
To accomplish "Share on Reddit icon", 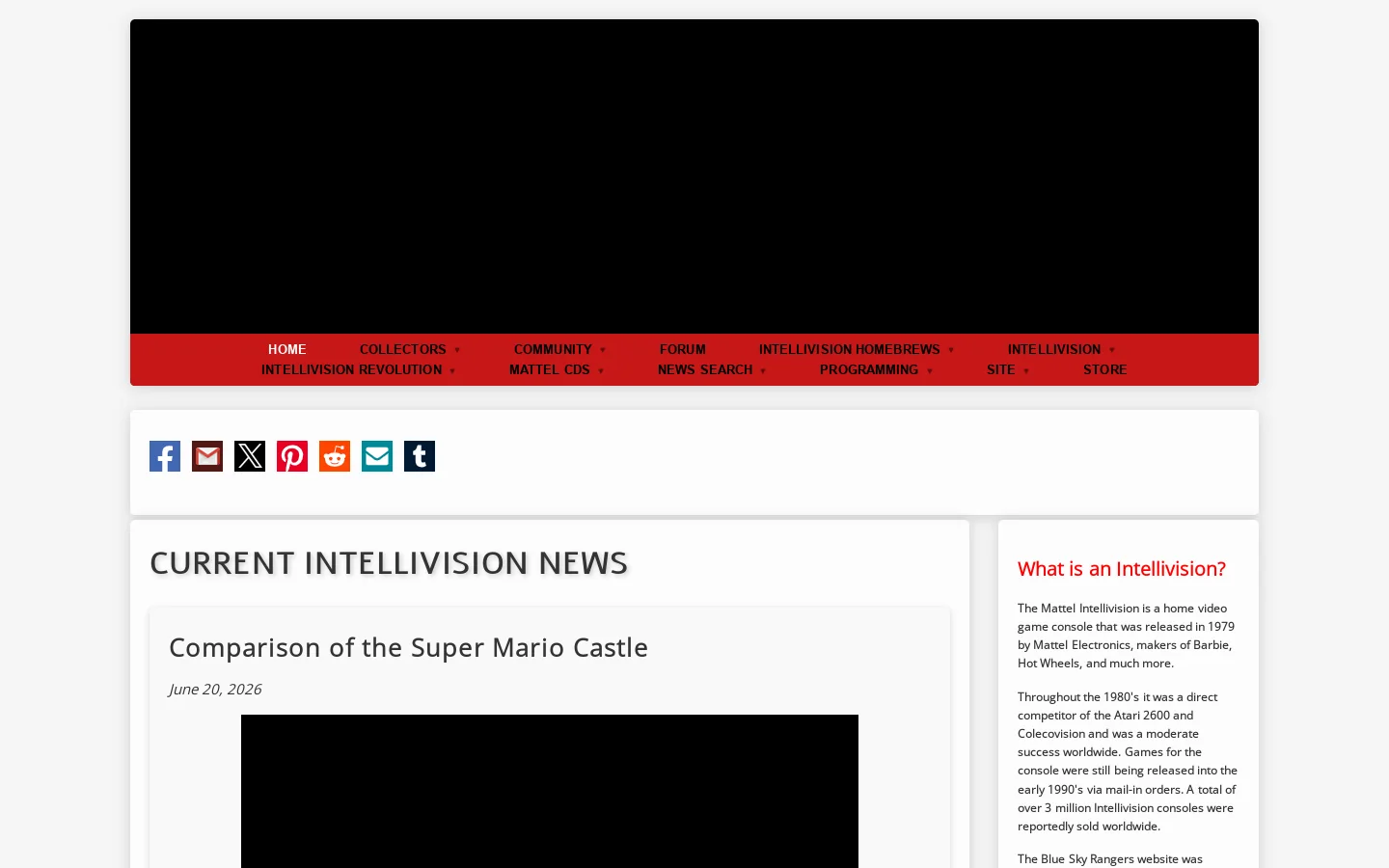I will click(335, 456).
